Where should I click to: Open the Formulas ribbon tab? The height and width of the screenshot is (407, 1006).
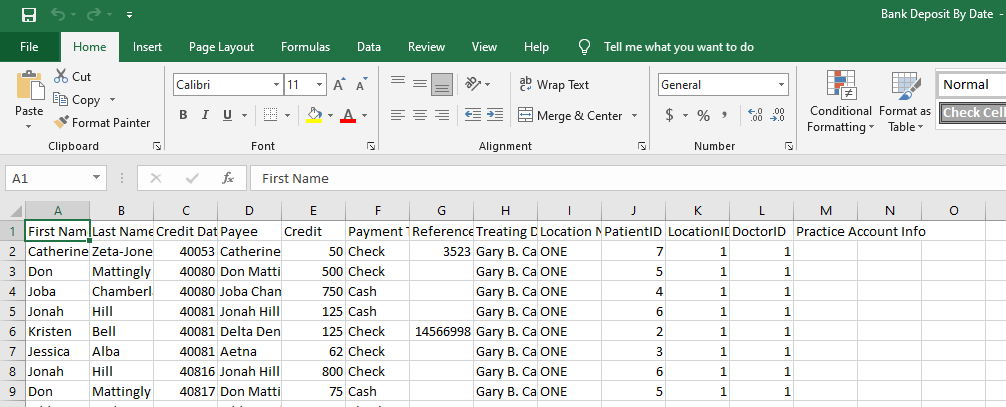pyautogui.click(x=305, y=47)
